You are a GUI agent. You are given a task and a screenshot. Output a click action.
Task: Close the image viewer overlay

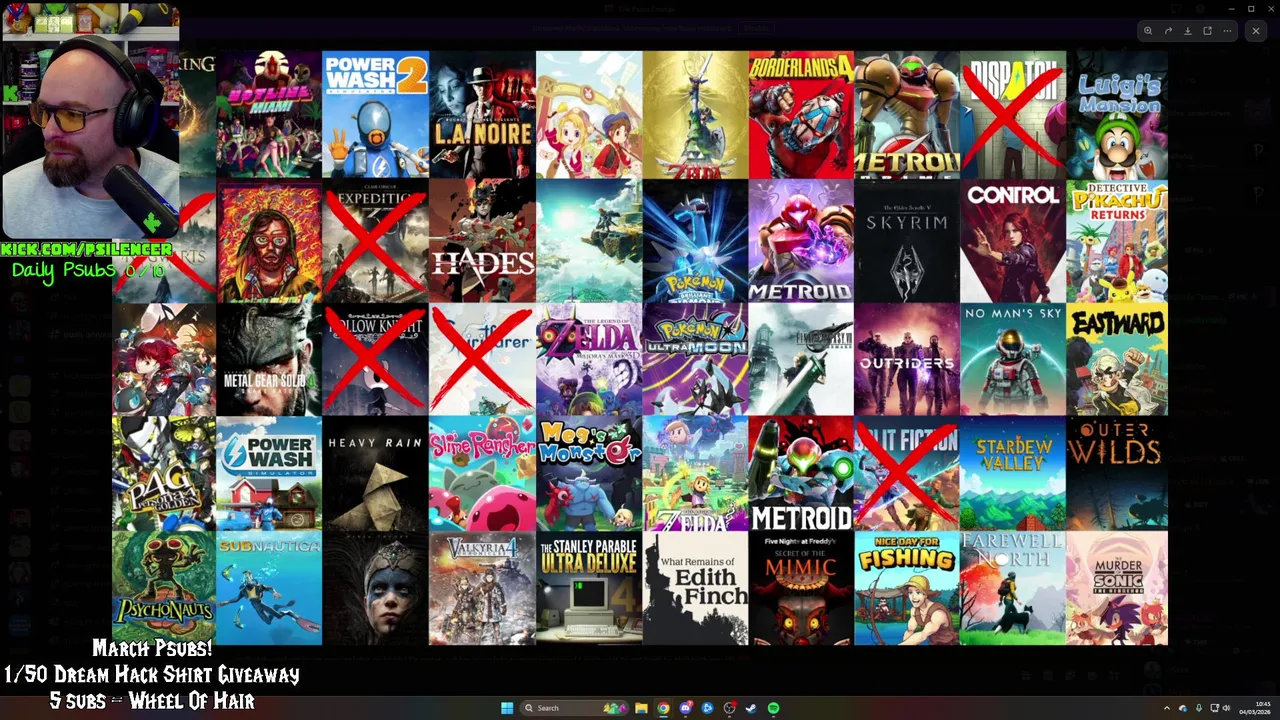(1256, 31)
